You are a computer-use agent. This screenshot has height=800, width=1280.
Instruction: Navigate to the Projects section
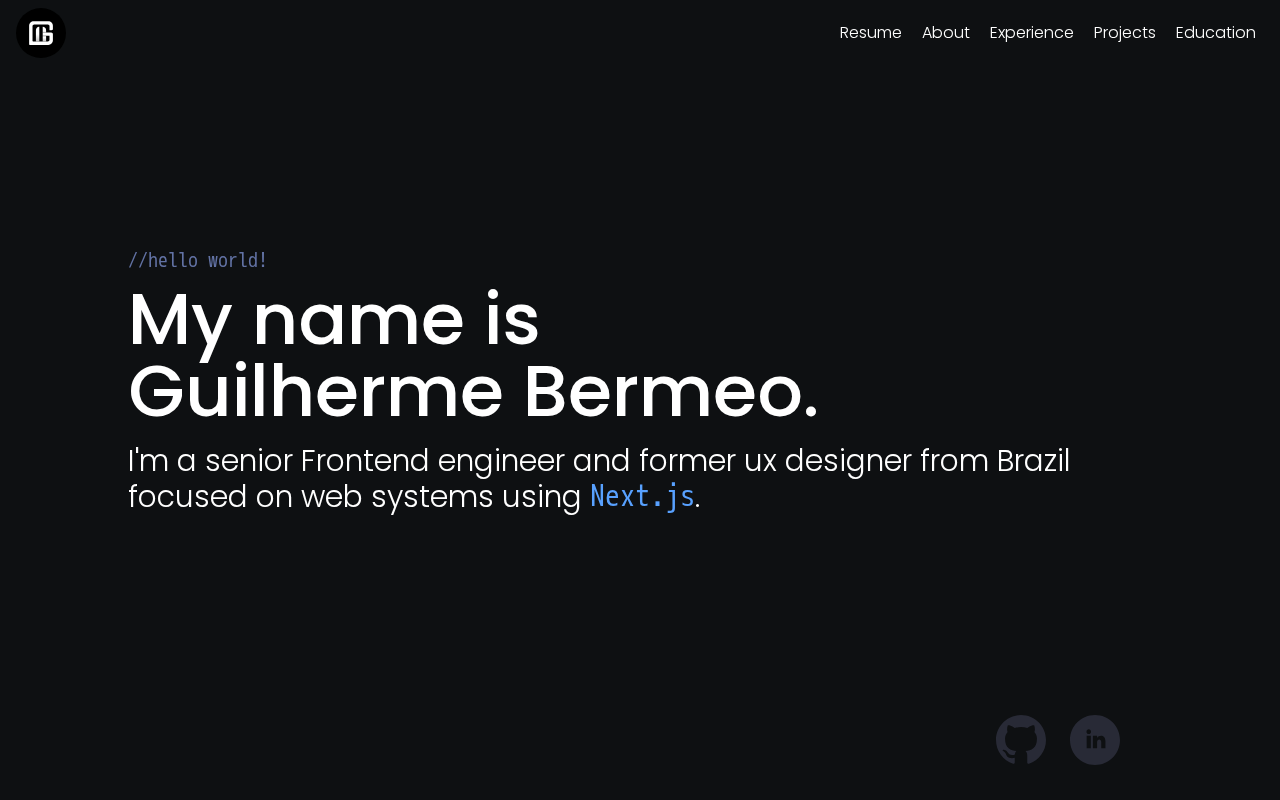point(1125,33)
